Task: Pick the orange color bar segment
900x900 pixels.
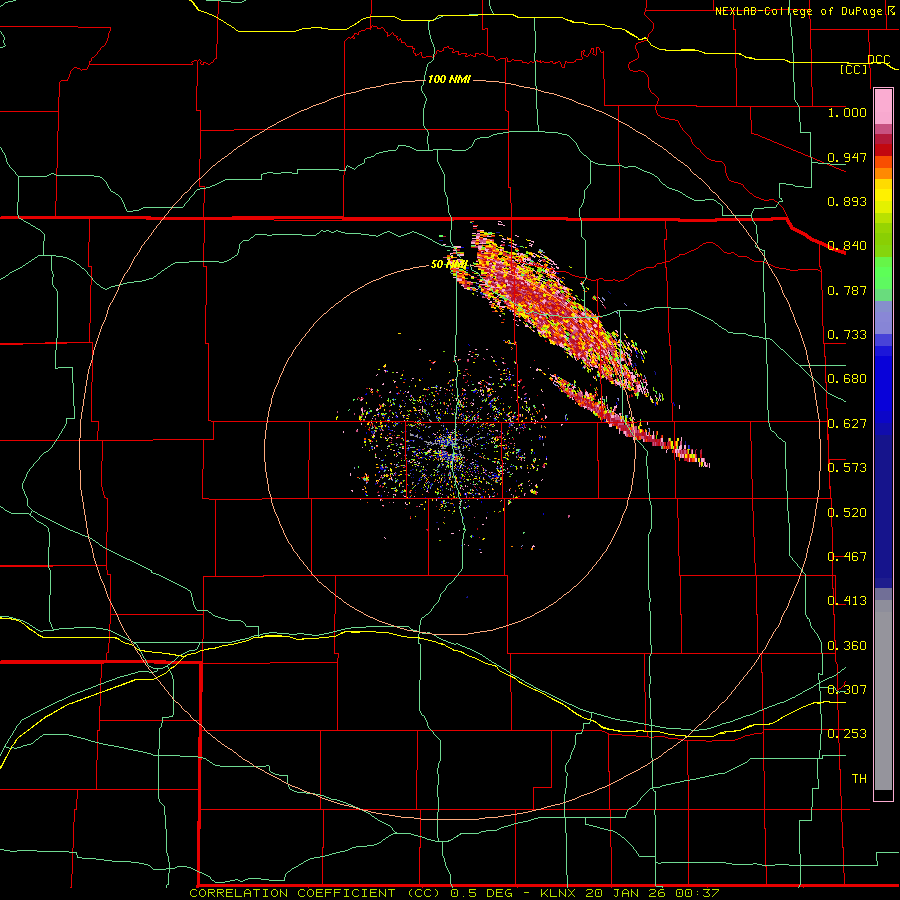Action: [x=883, y=174]
